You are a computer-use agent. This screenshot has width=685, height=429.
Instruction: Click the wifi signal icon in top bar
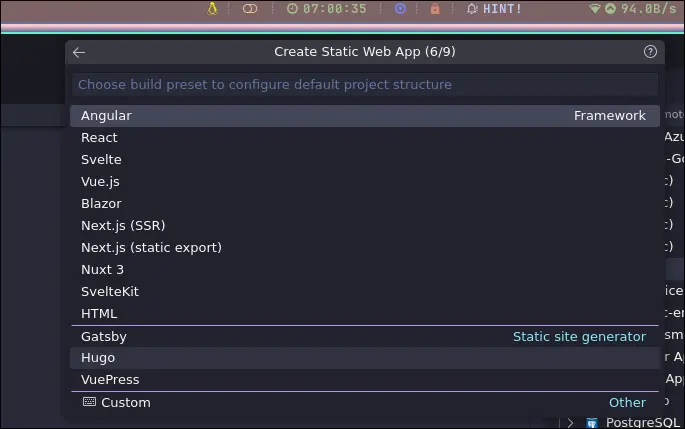595,9
